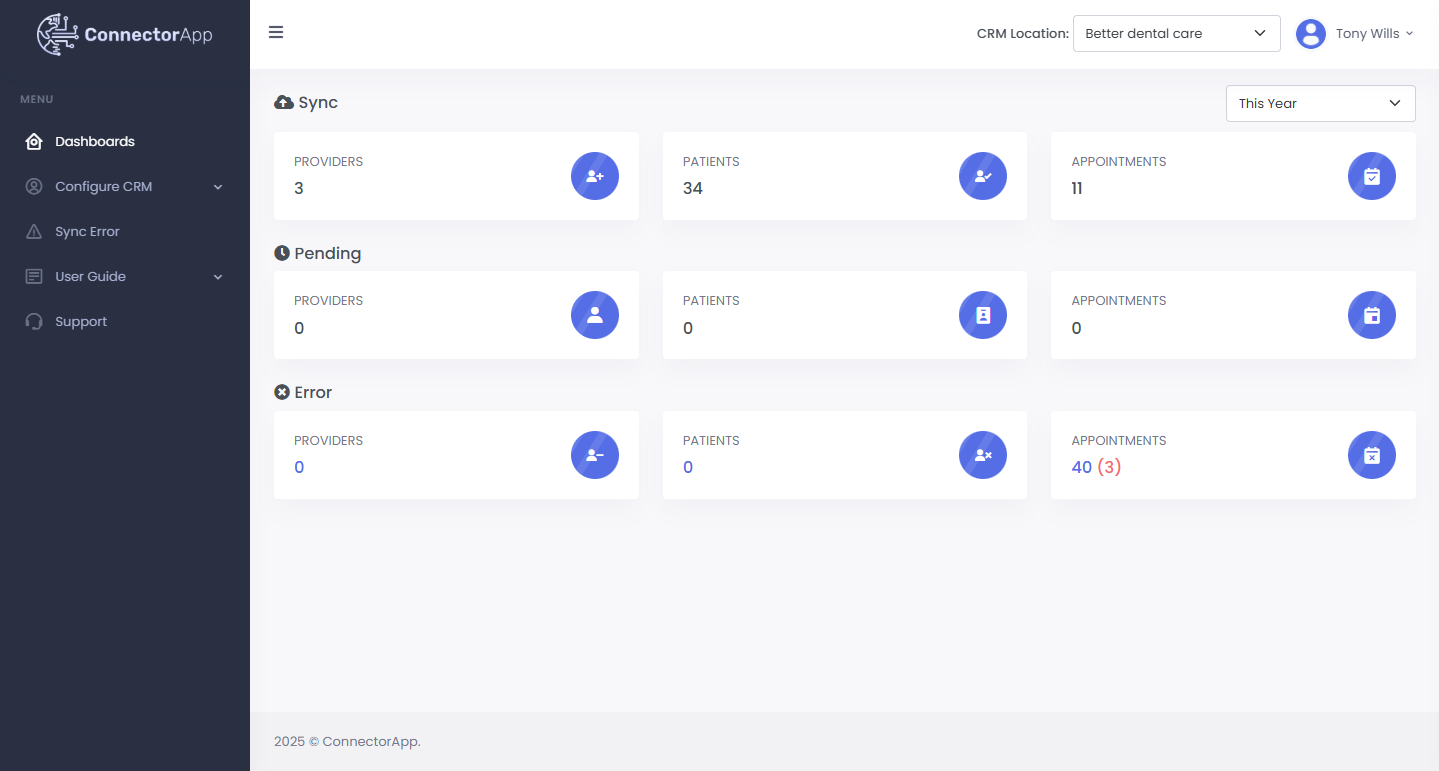Click the Pending Providers value 0
The height and width of the screenshot is (771, 1439).
pyautogui.click(x=299, y=328)
